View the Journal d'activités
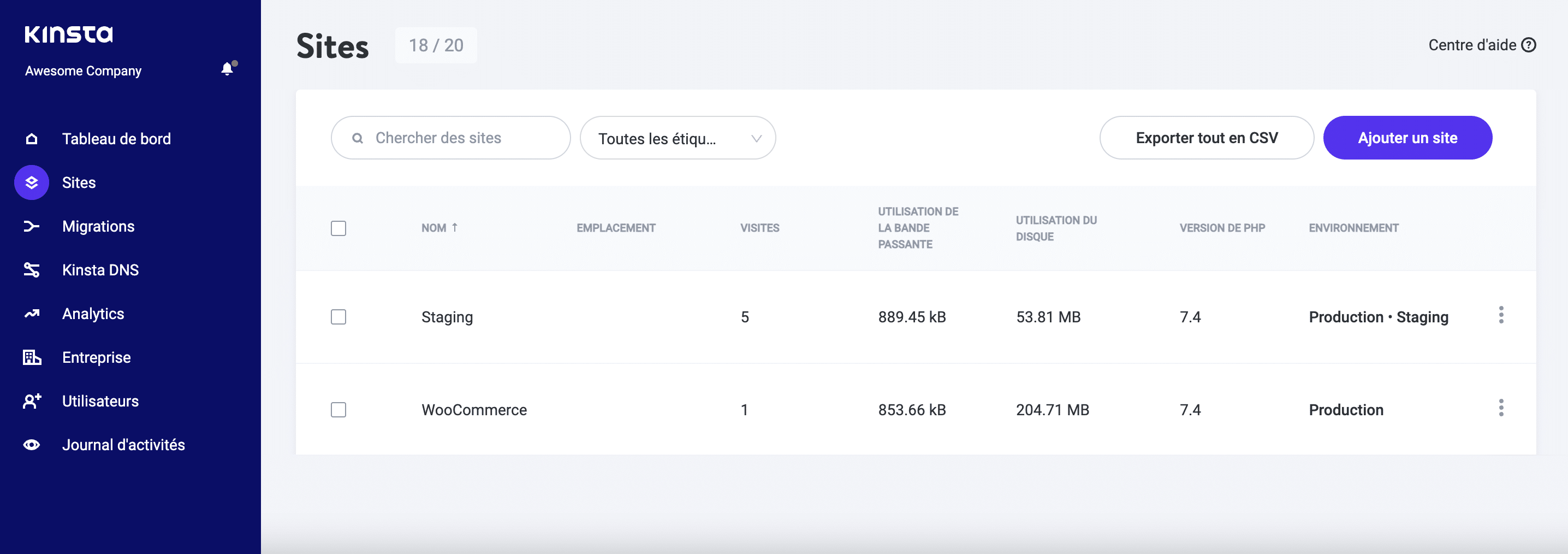Viewport: 1568px width, 554px height. click(x=123, y=445)
